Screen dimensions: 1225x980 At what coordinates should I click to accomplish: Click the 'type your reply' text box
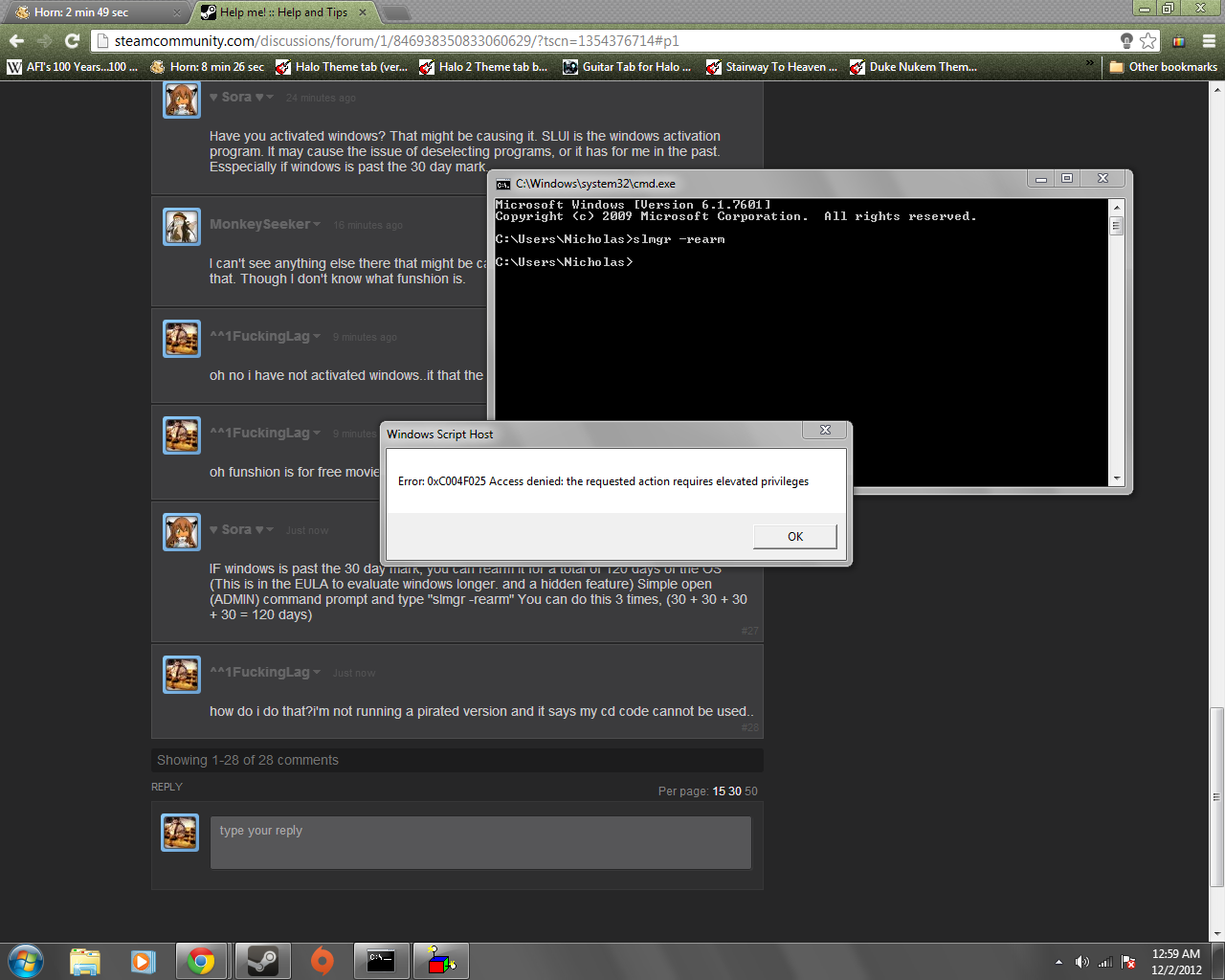click(480, 842)
